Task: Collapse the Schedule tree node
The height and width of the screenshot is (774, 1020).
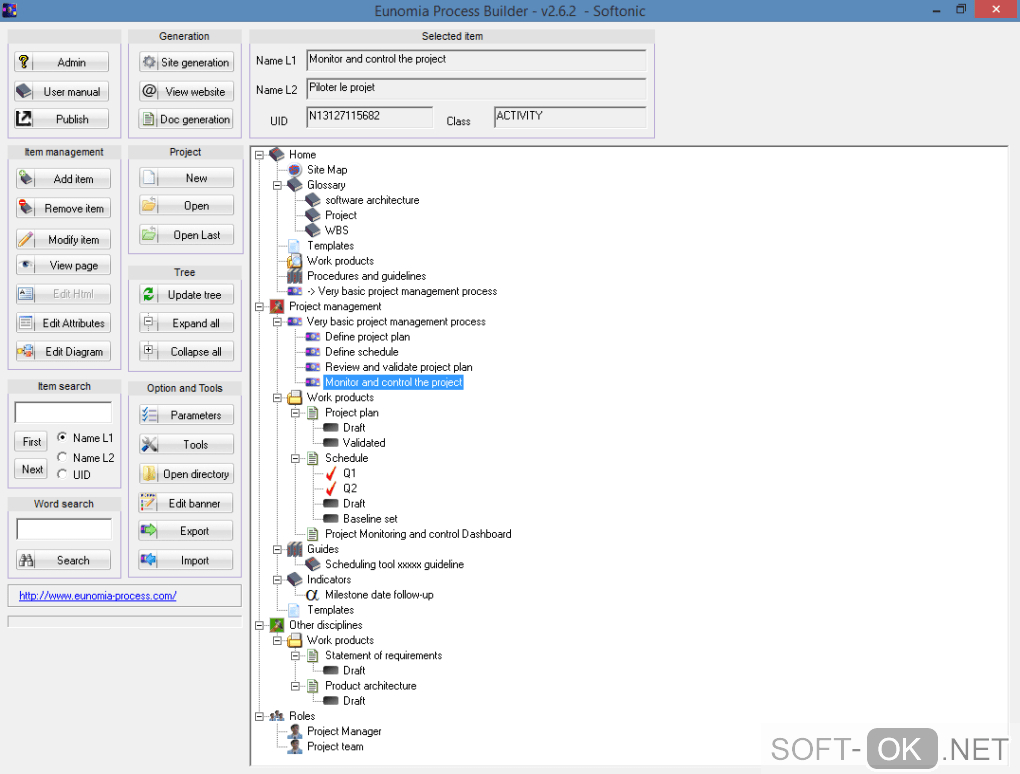Action: [295, 459]
